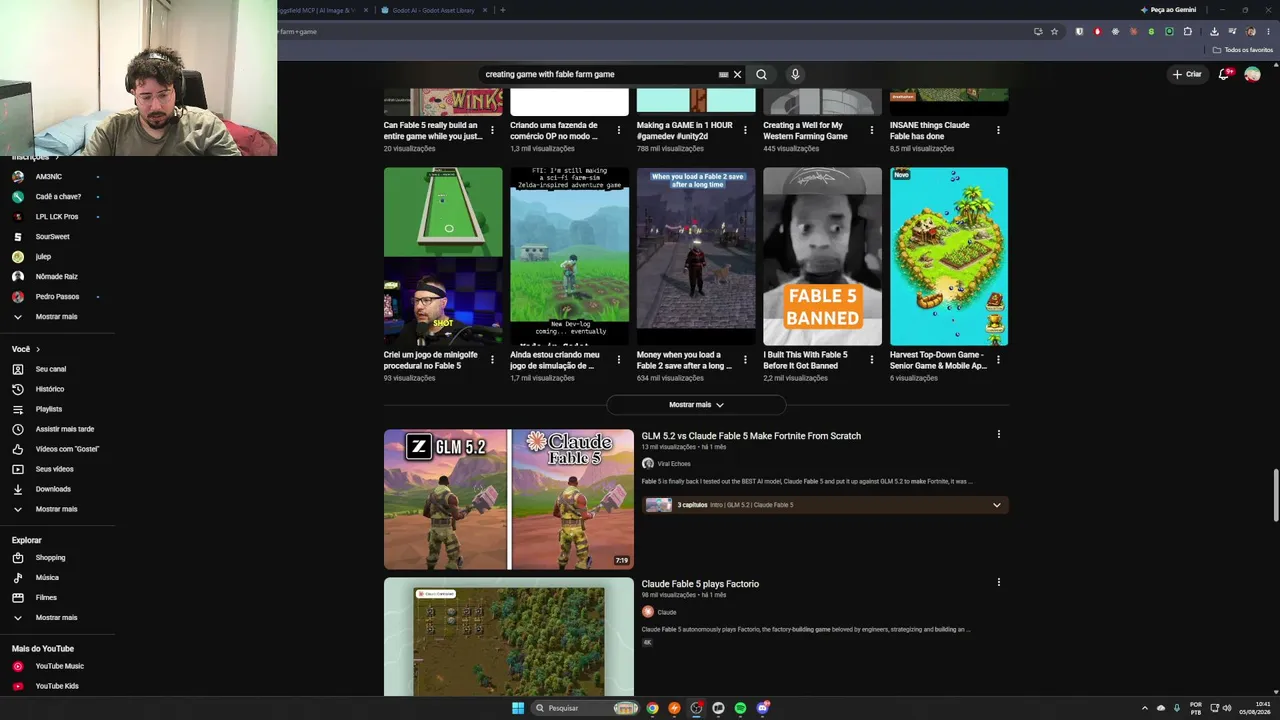
Task: Open Nômade Raiz channel
Action: 57,276
